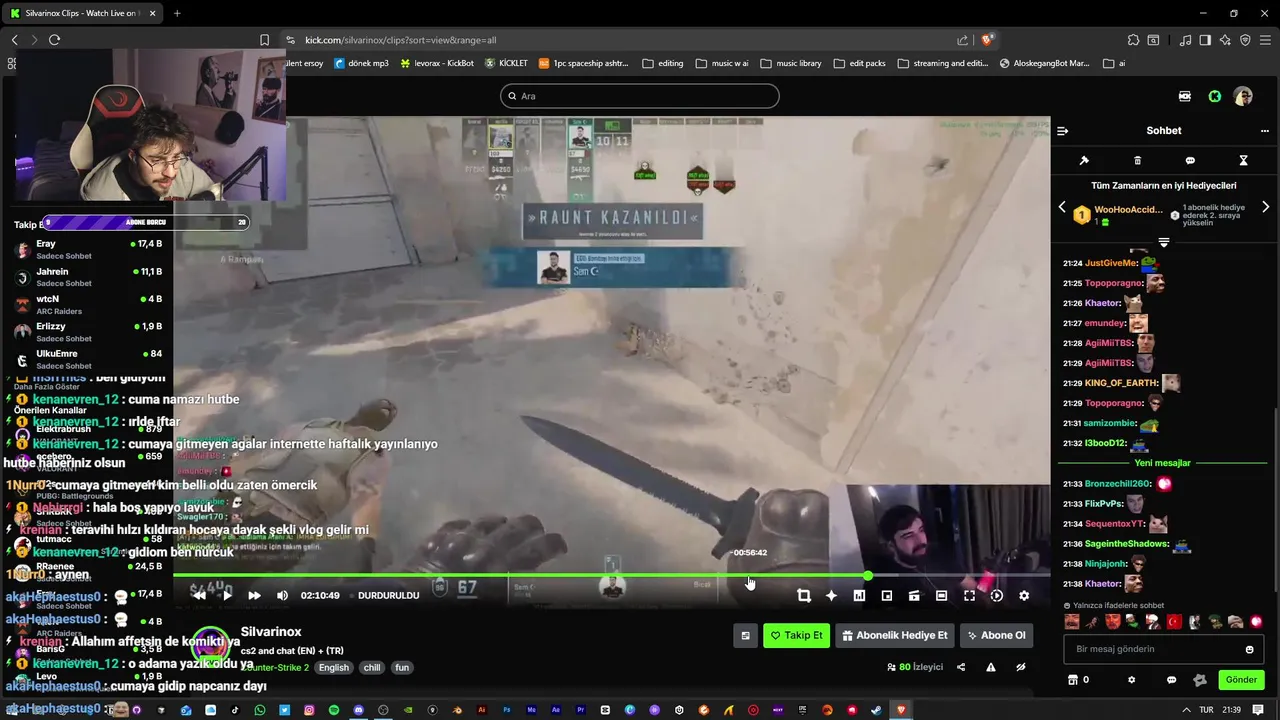Click the trash clear chat icon
Screen dimensions: 1280x720
1137,160
